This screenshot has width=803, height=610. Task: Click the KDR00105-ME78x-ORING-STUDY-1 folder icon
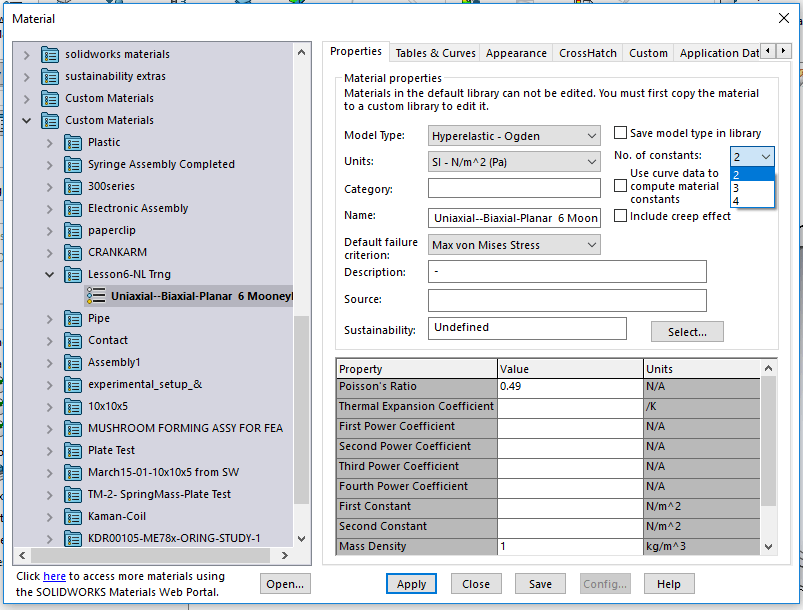tap(73, 539)
